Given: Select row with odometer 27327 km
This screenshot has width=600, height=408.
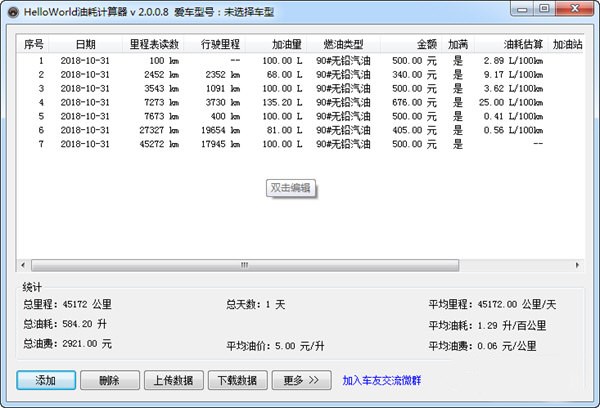Looking at the screenshot, I should (300, 130).
